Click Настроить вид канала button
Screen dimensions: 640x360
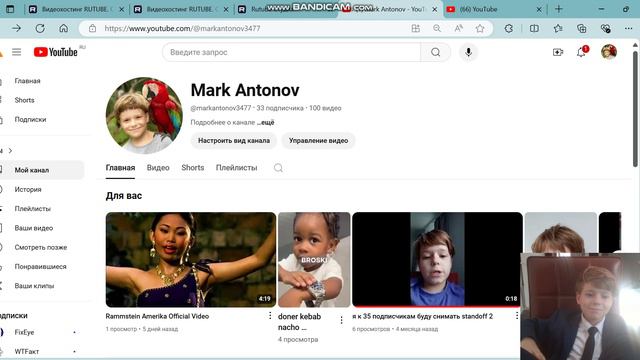point(234,140)
